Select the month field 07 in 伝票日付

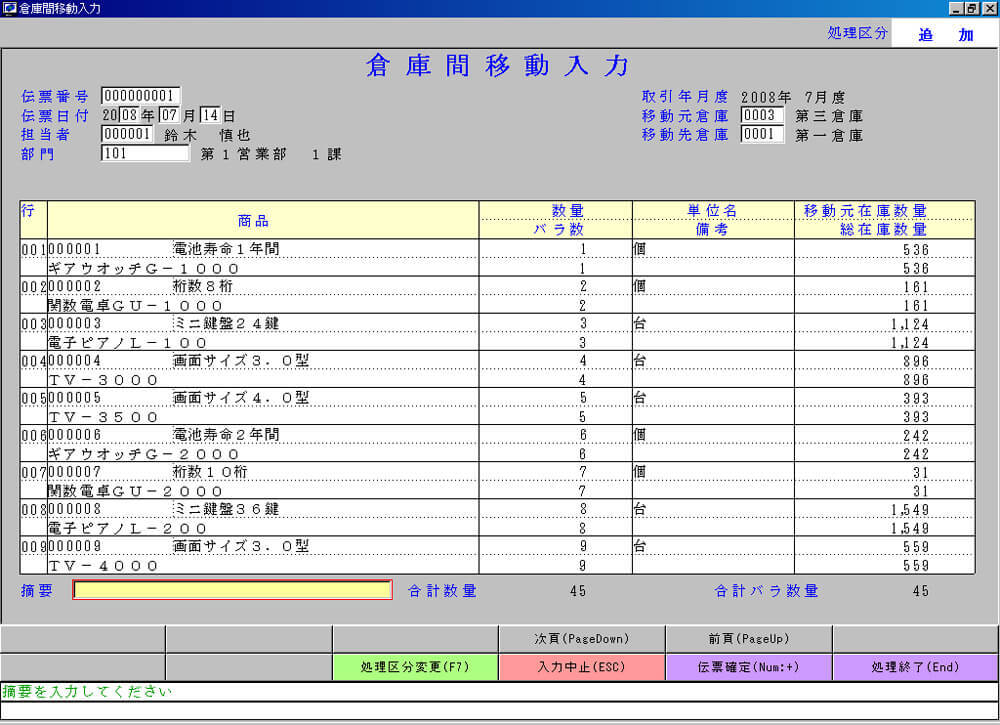point(169,115)
